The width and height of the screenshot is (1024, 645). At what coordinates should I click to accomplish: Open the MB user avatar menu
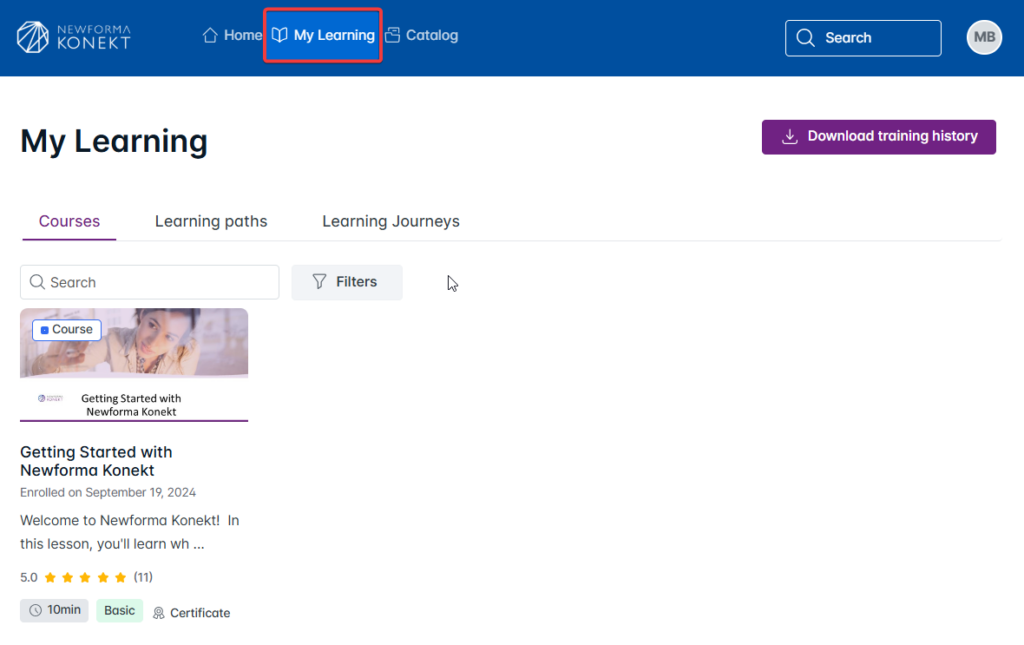[x=984, y=37]
